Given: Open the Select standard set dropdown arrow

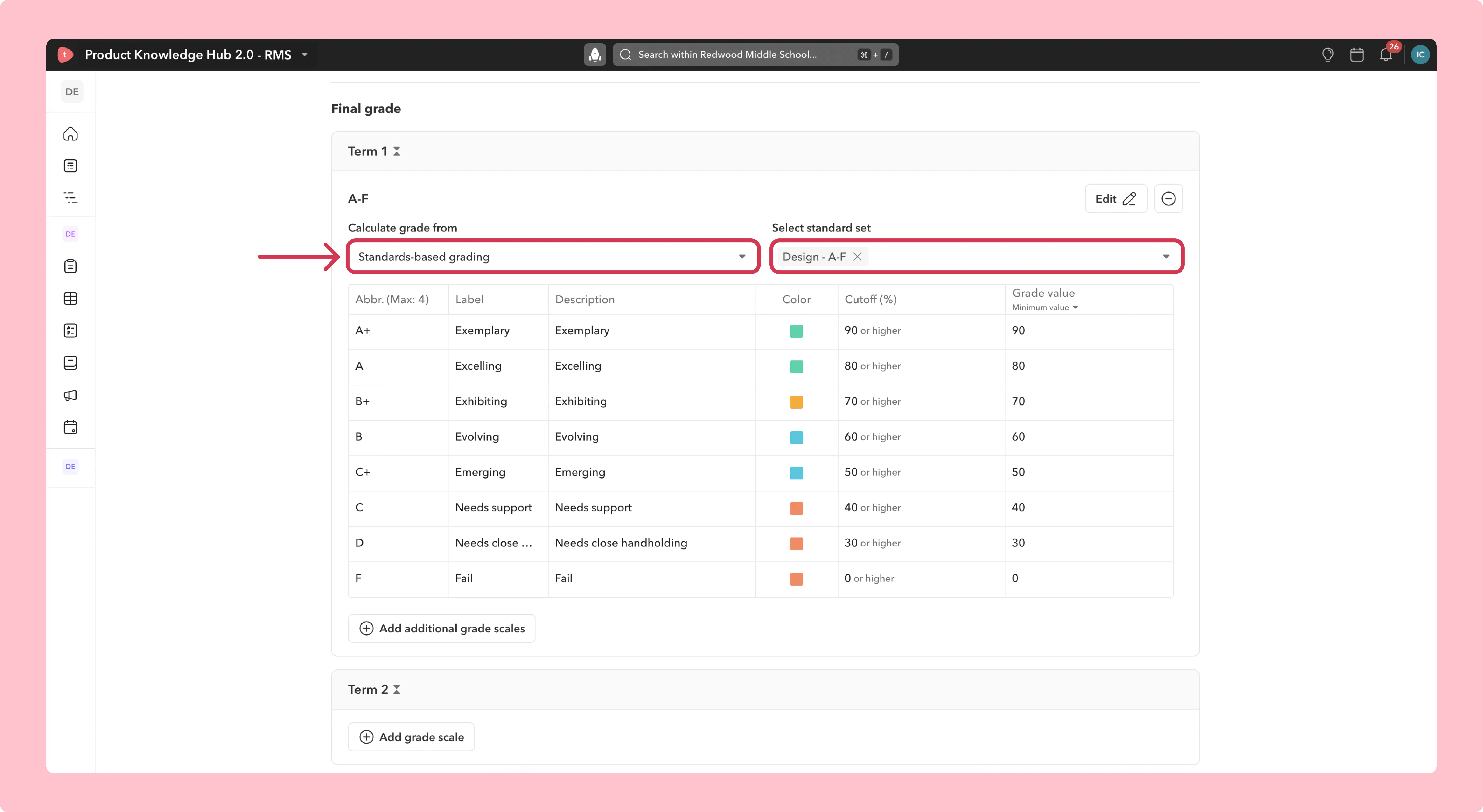Looking at the screenshot, I should click(1166, 257).
